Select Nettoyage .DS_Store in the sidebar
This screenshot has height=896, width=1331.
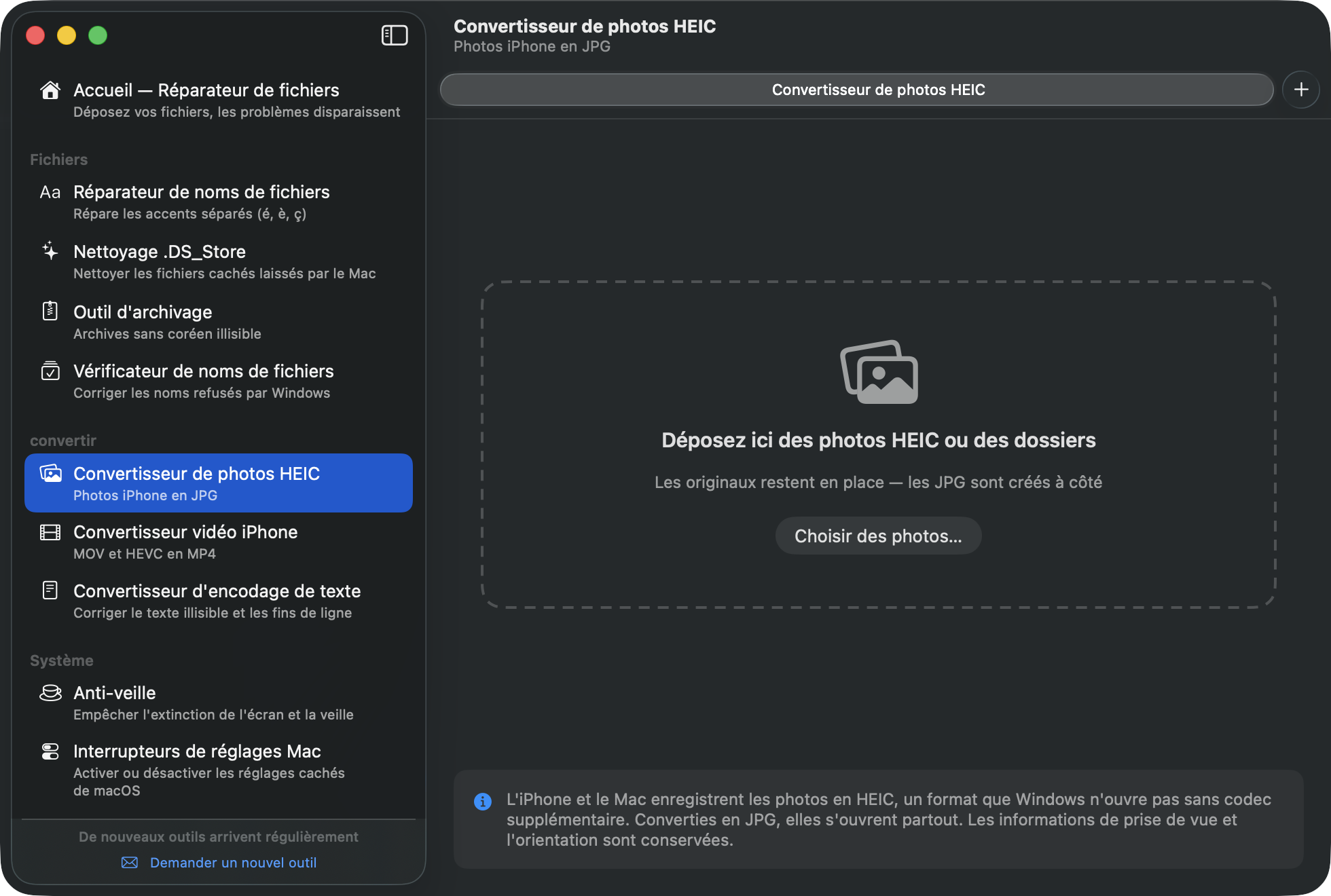pyautogui.click(x=219, y=261)
